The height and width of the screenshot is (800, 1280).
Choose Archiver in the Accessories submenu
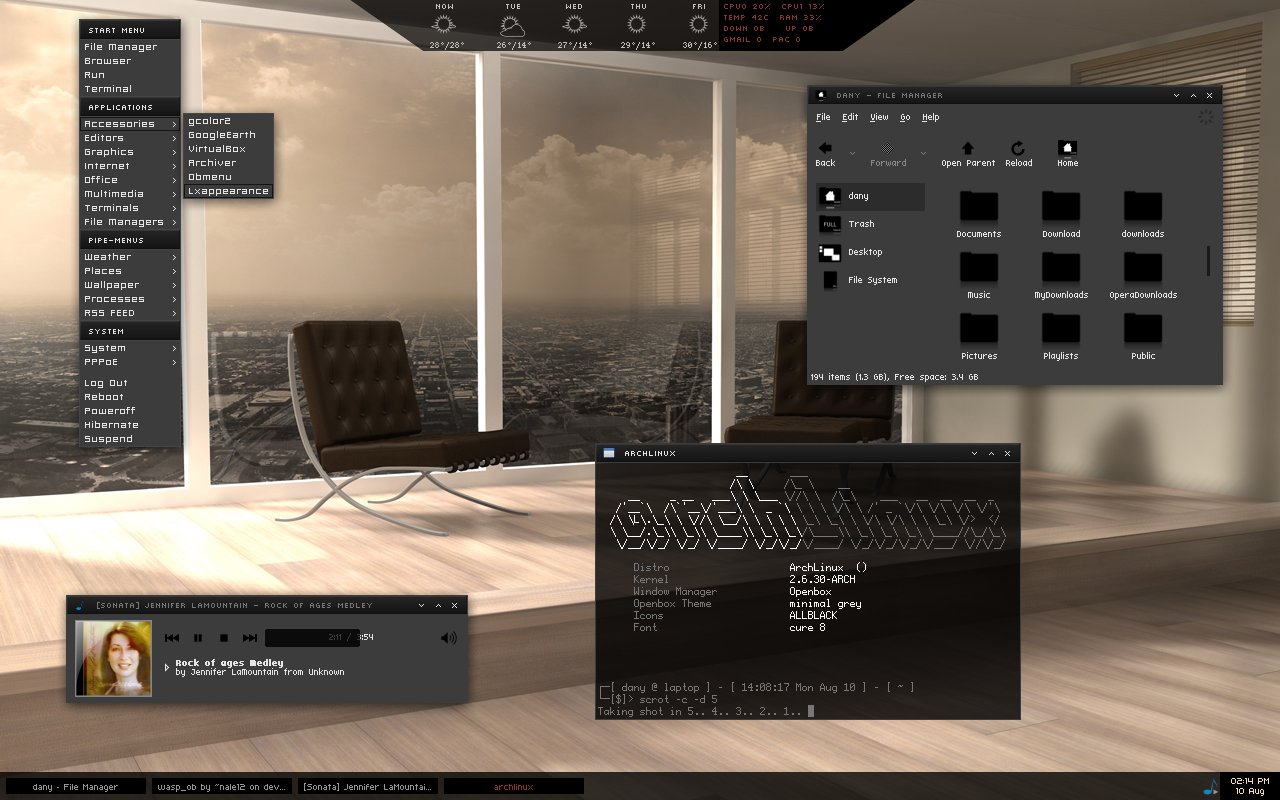pos(228,163)
